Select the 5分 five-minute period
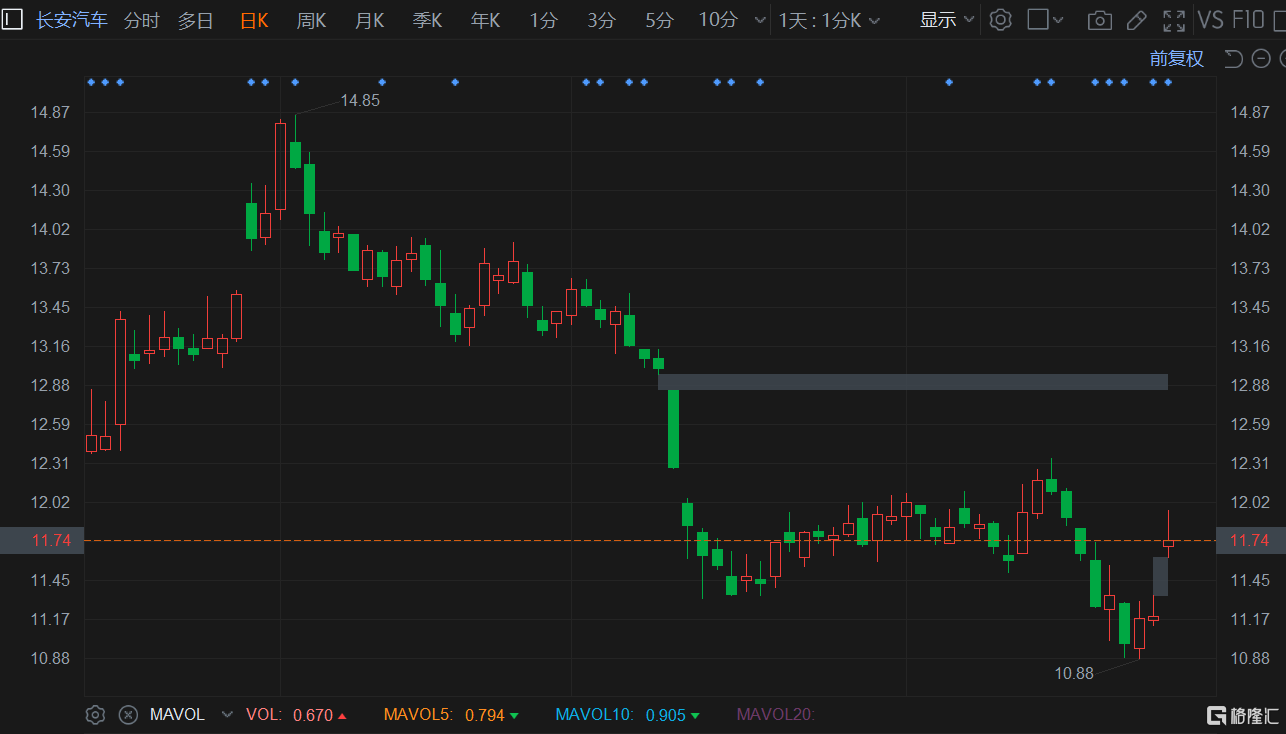1286x734 pixels. [659, 20]
